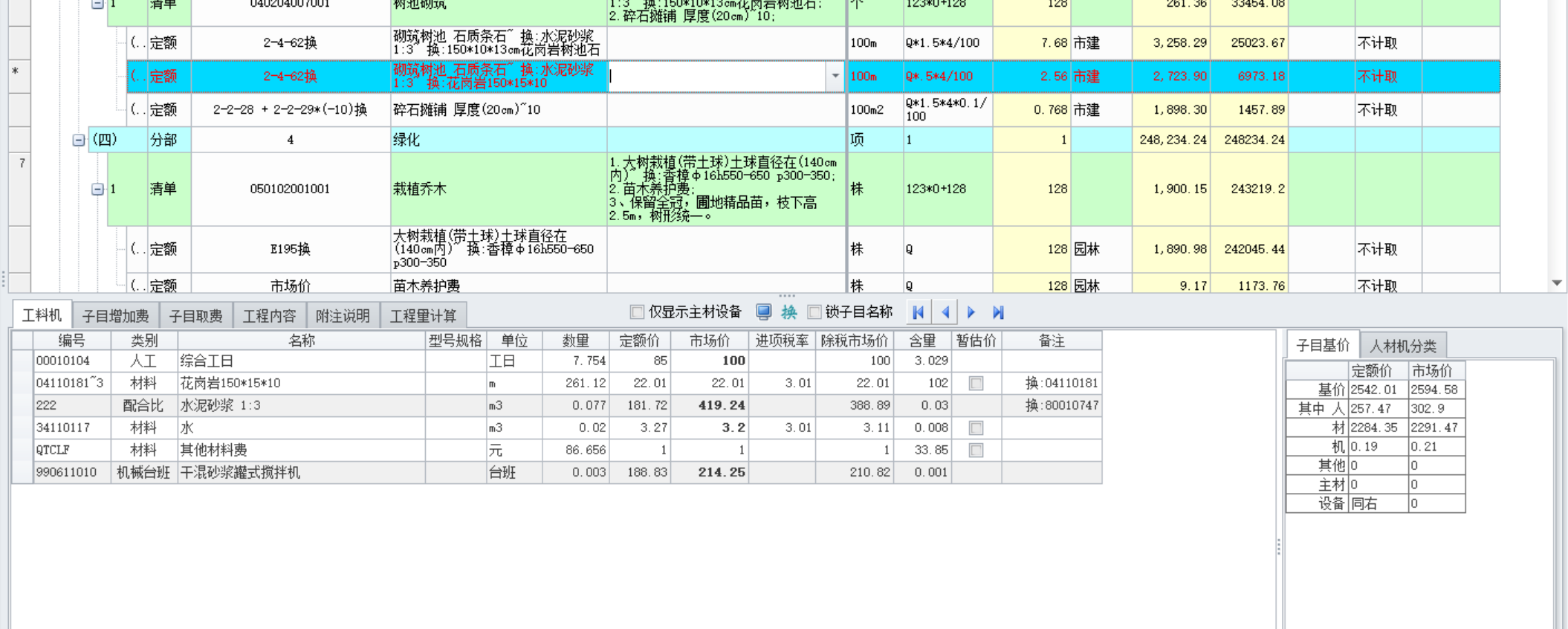1568x629 pixels.
Task: Go to next record arrow
Action: click(x=971, y=312)
